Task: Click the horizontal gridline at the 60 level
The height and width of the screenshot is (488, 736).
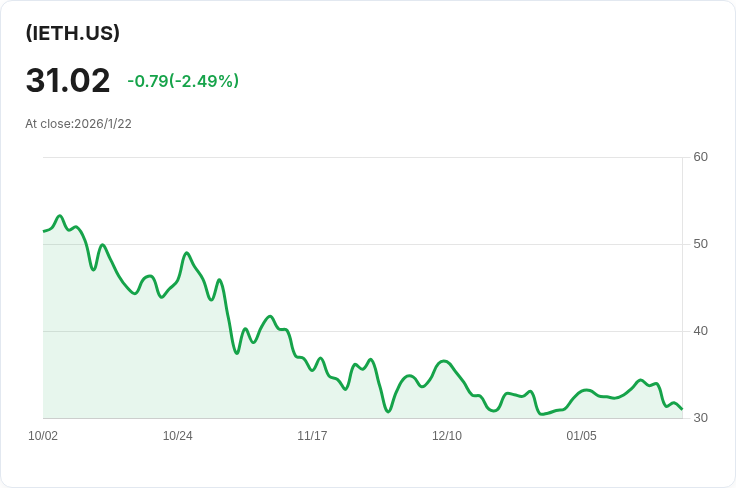Action: pos(360,157)
